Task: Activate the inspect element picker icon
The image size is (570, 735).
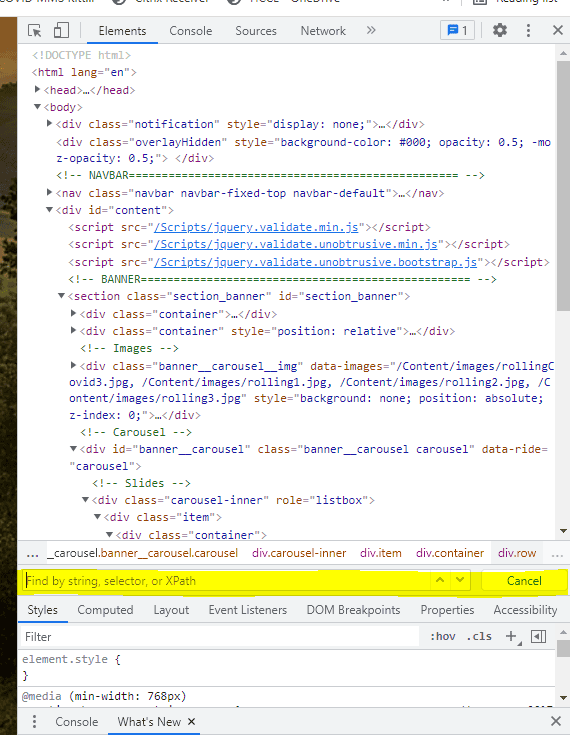Action: tap(34, 30)
